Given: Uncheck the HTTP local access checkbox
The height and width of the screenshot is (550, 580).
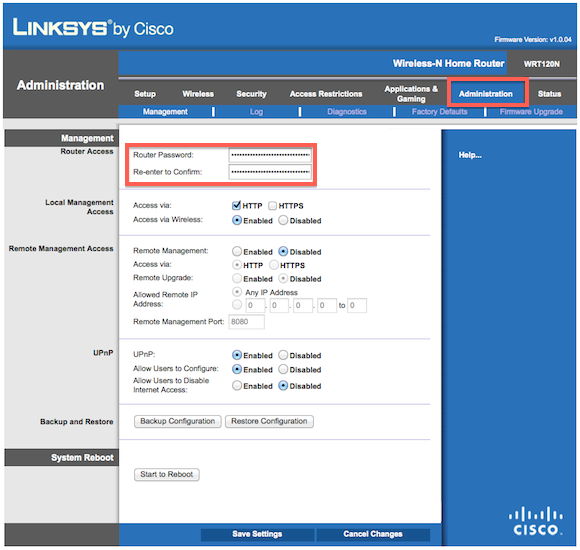Looking at the screenshot, I should 236,206.
